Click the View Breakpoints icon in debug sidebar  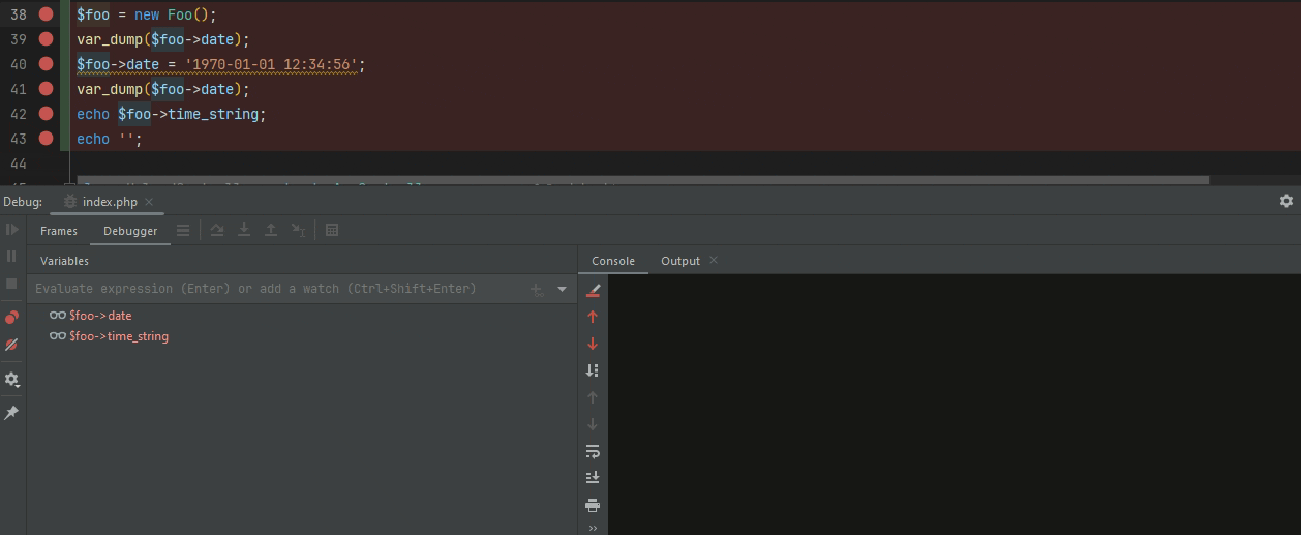[12, 317]
